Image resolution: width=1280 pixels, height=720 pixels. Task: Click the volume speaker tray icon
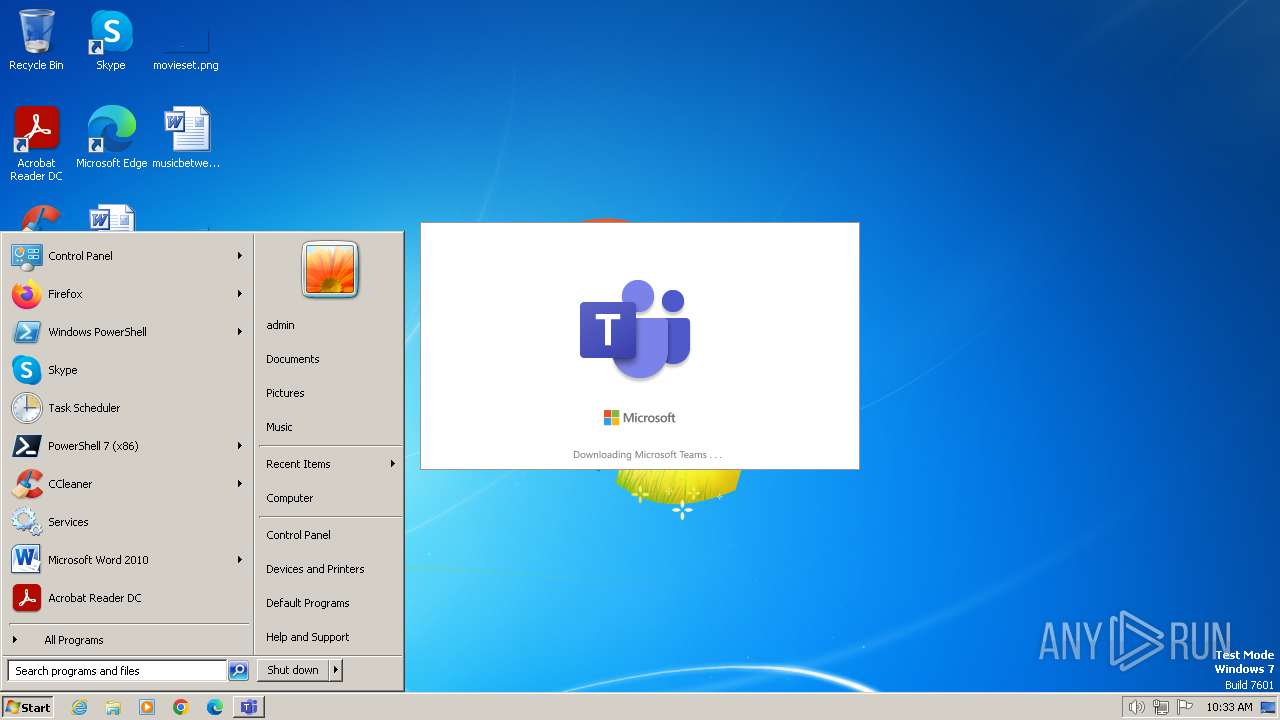1136,707
